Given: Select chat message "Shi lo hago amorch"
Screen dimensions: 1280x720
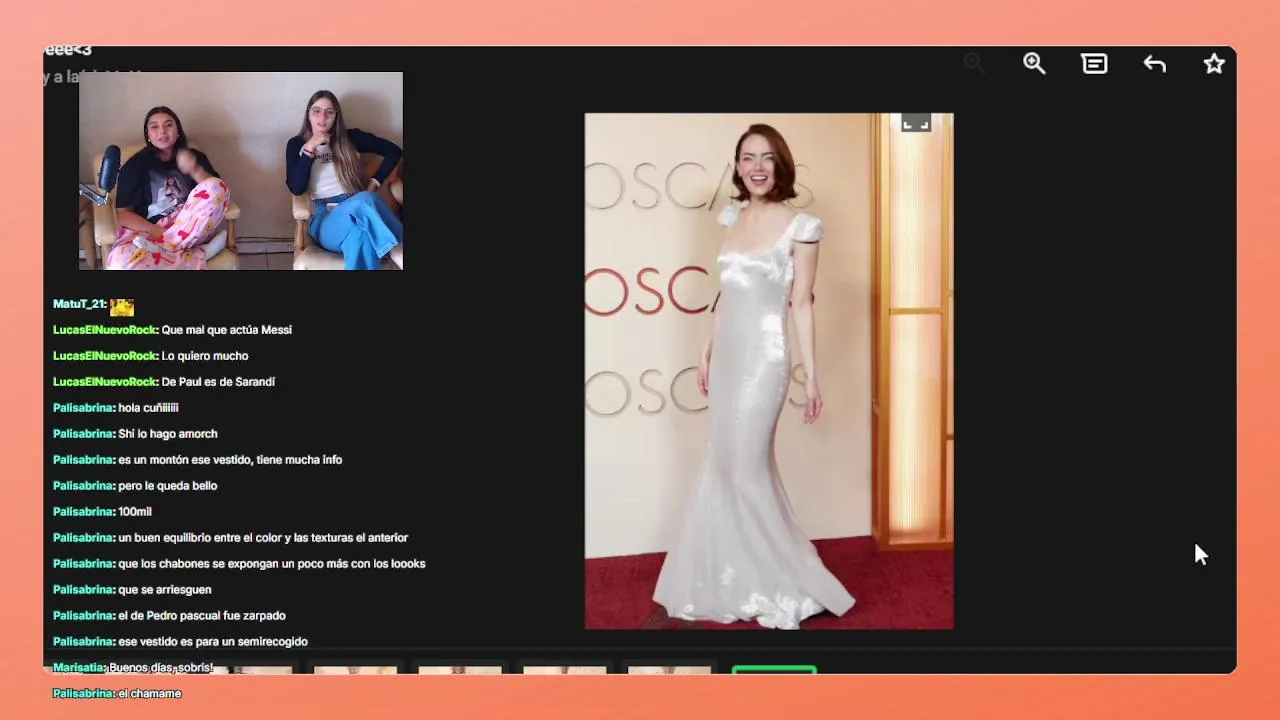Looking at the screenshot, I should (167, 434).
